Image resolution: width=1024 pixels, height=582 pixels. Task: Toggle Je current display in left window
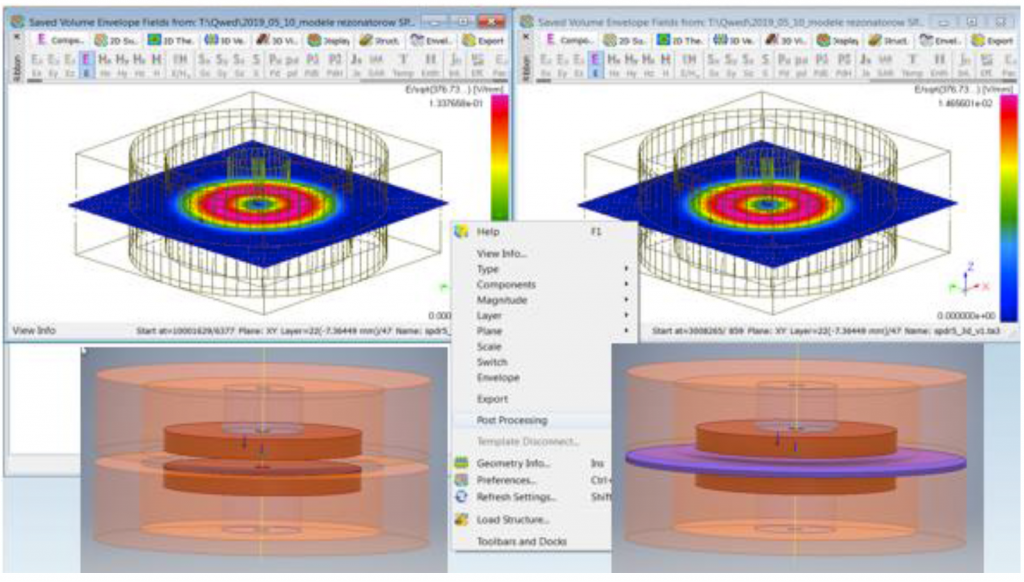click(357, 65)
